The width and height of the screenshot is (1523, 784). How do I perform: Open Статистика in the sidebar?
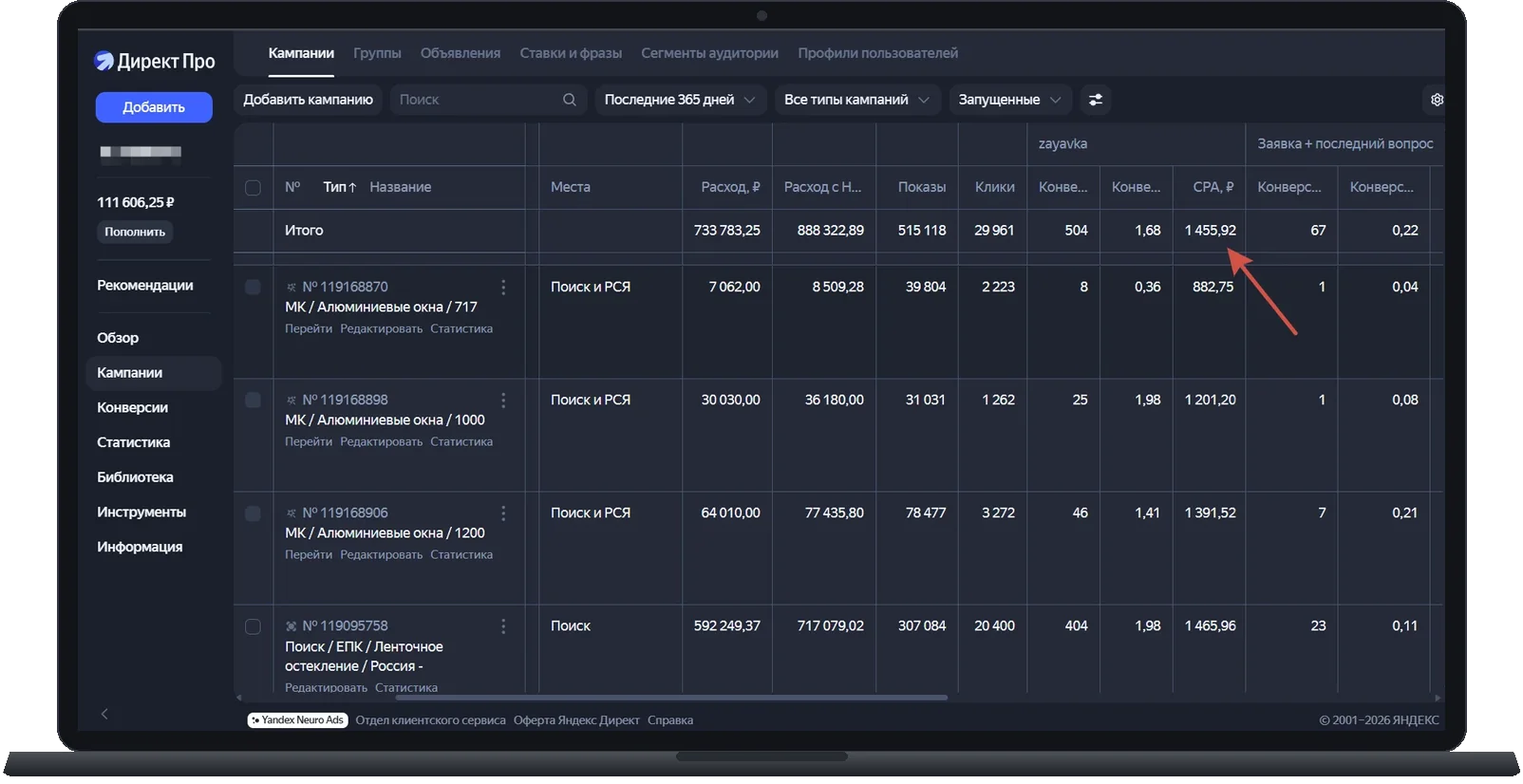133,442
